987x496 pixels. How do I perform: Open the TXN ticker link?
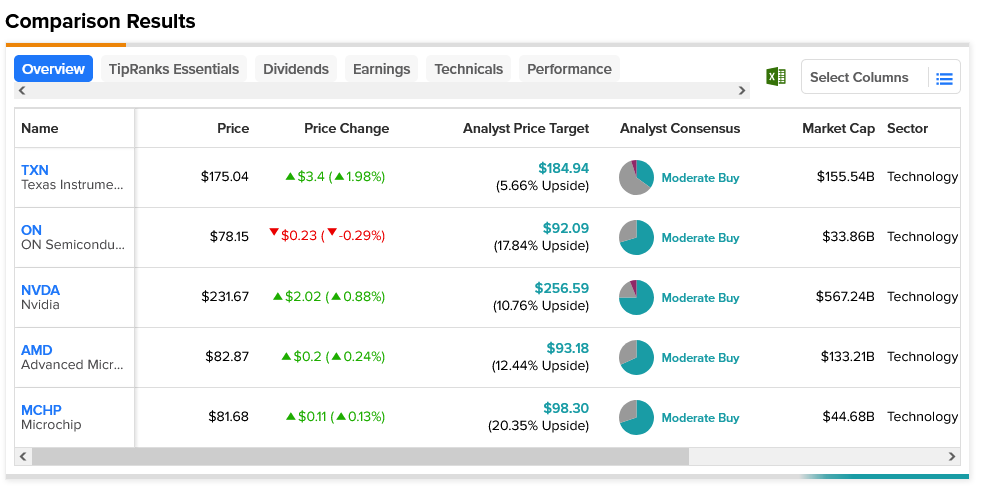35,170
